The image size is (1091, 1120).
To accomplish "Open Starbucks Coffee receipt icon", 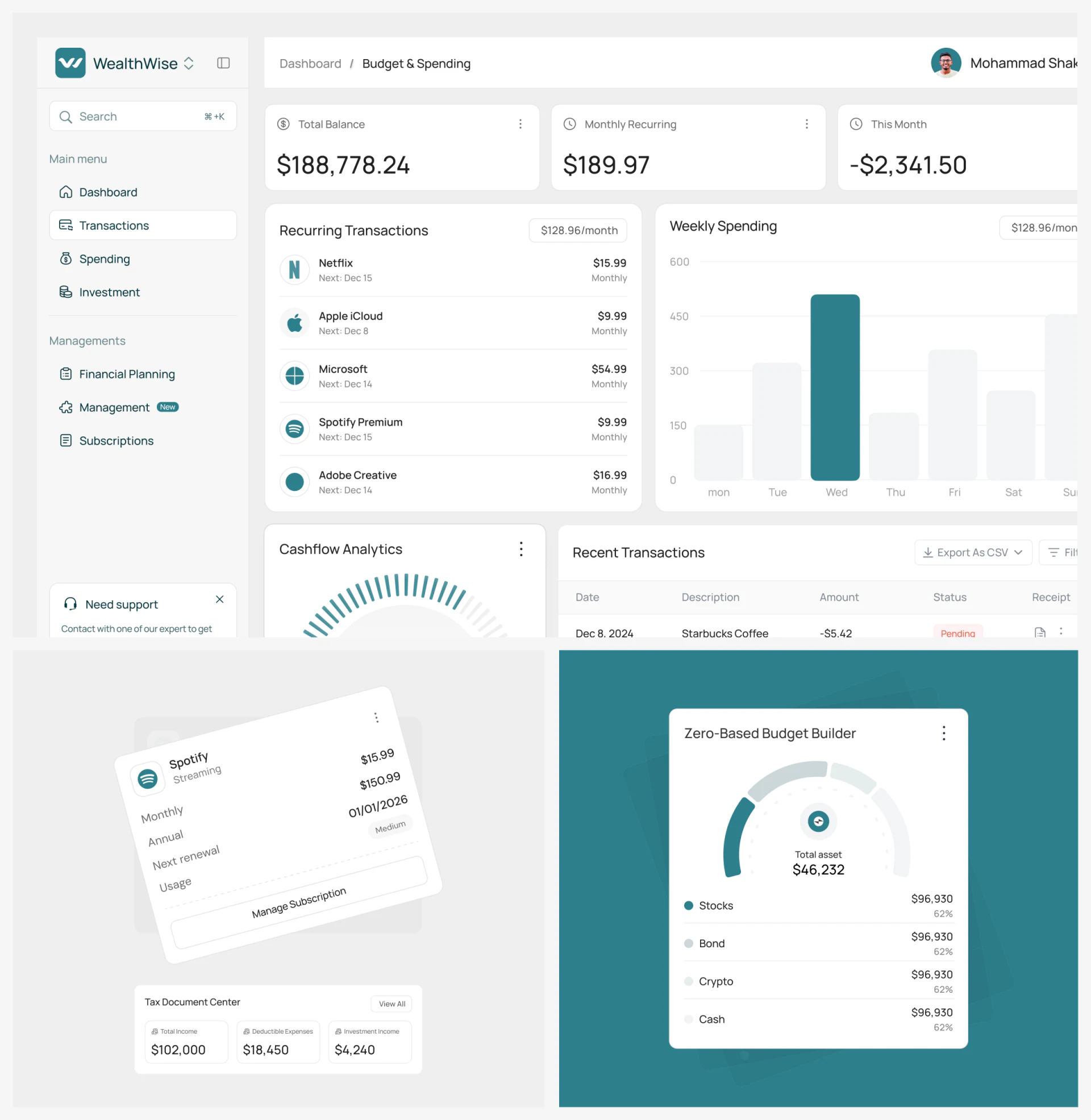I will click(x=1039, y=632).
